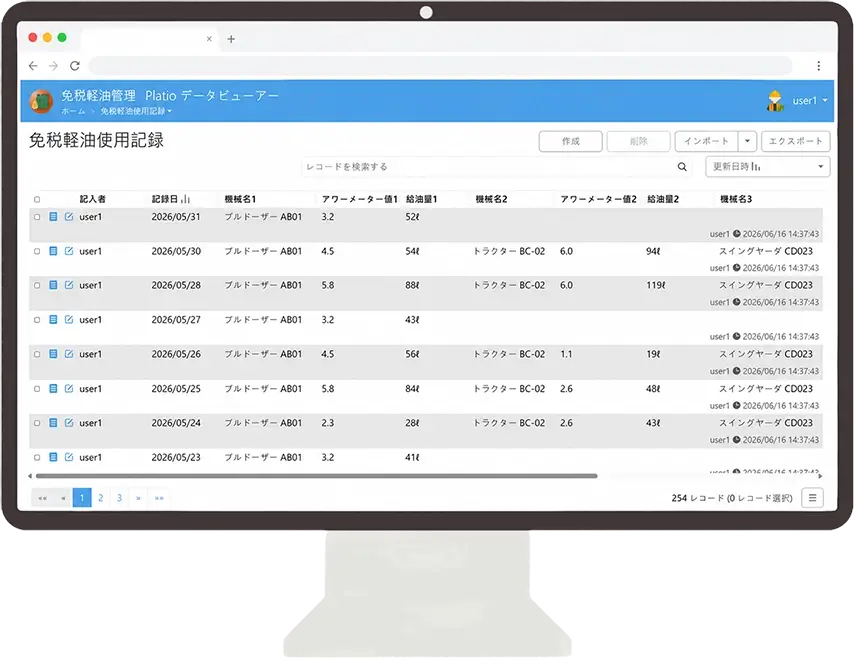
Task: Select the 2026/05/27 record checkbox
Action: click(x=37, y=320)
